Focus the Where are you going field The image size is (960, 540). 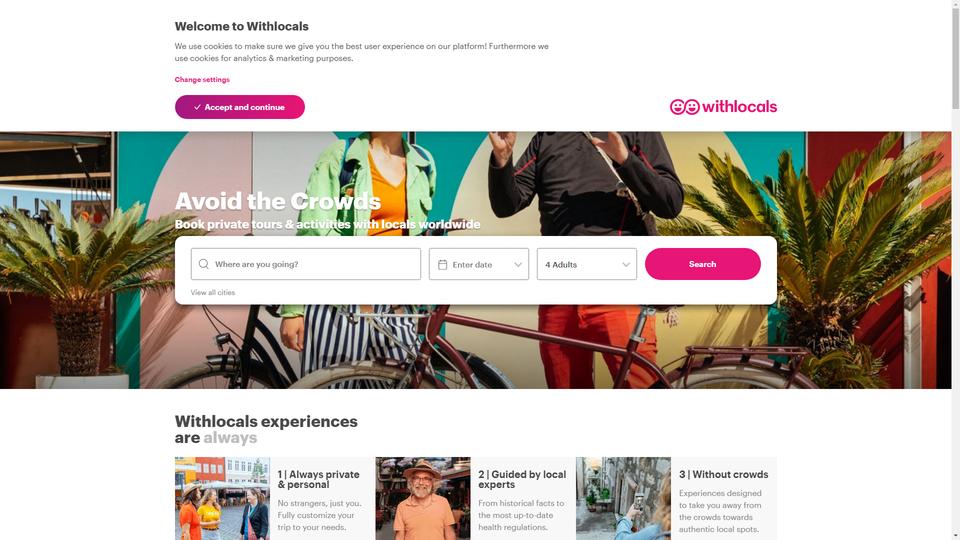[x=306, y=264]
